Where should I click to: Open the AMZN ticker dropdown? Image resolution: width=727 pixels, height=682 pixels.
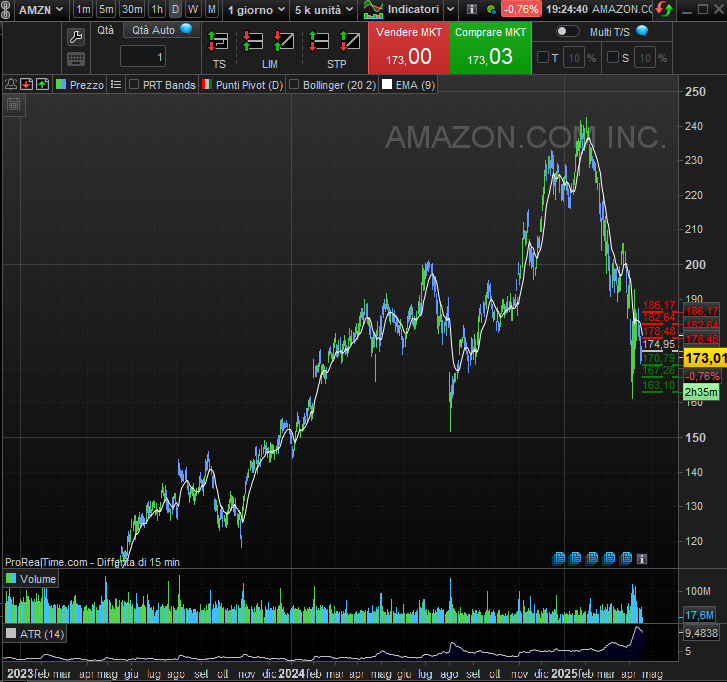pos(40,10)
